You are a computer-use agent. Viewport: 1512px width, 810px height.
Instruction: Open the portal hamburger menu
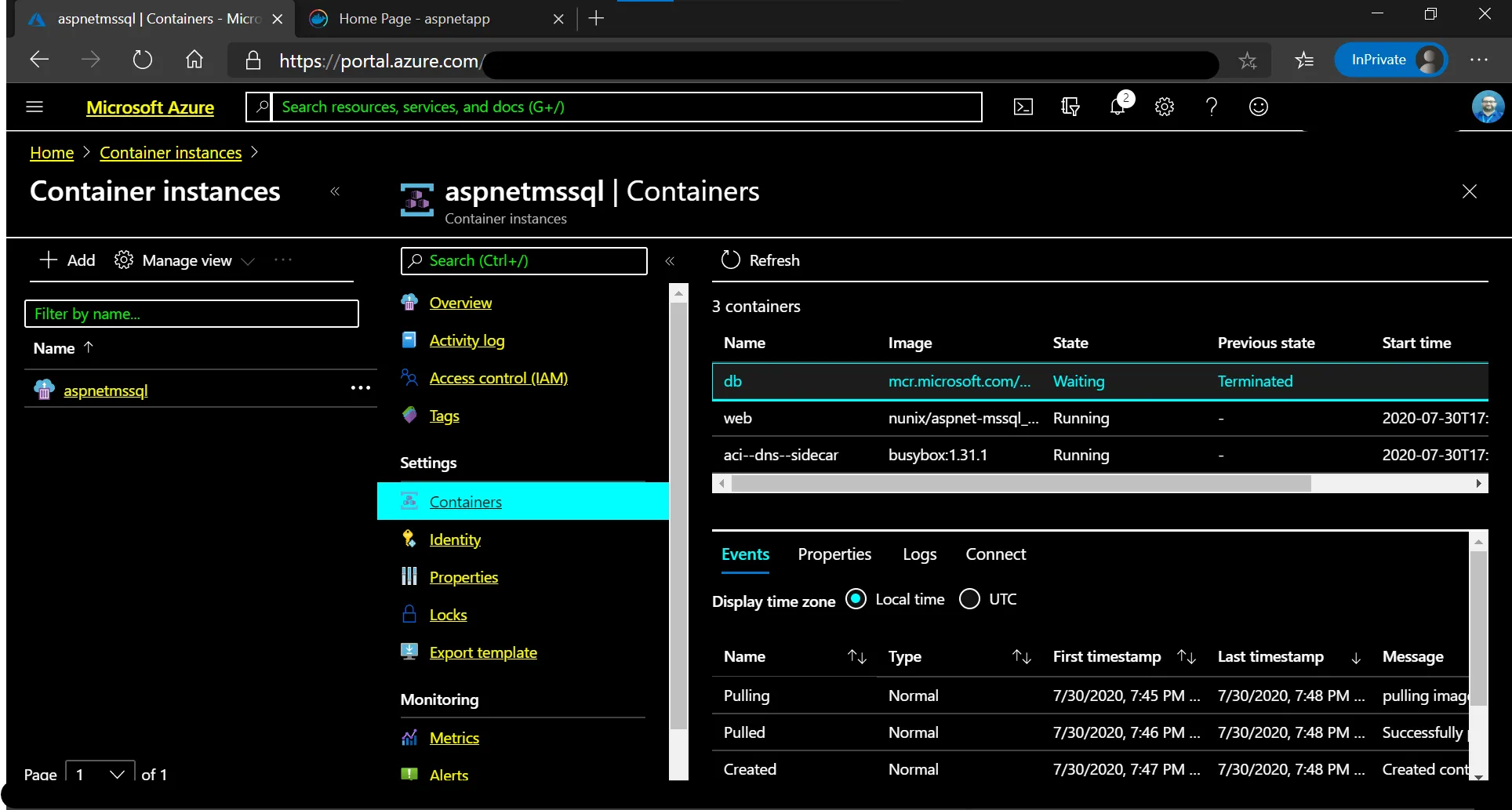click(35, 107)
